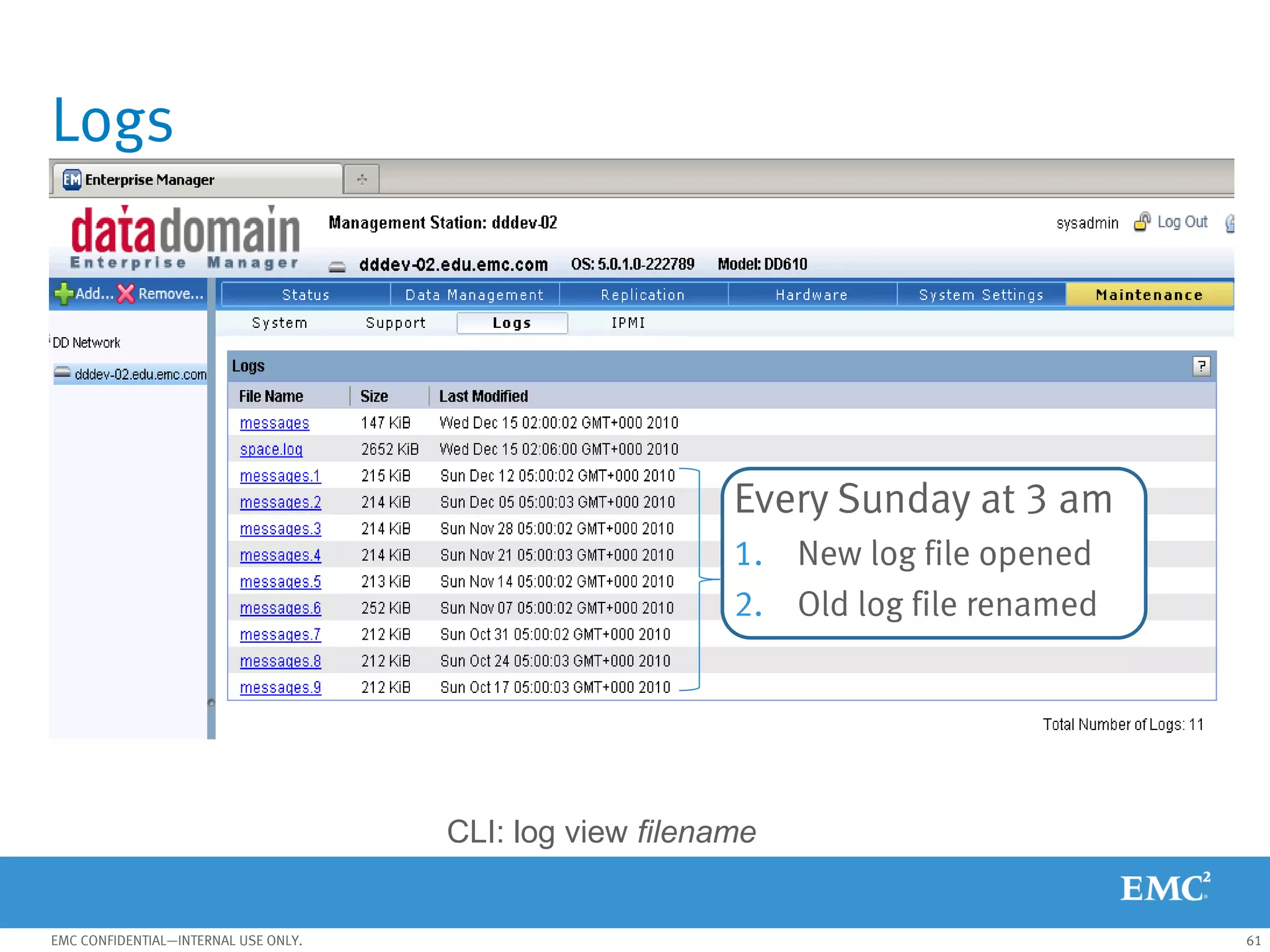The image size is (1270, 952).
Task: Open a new browser tab with plus button
Action: (x=362, y=180)
